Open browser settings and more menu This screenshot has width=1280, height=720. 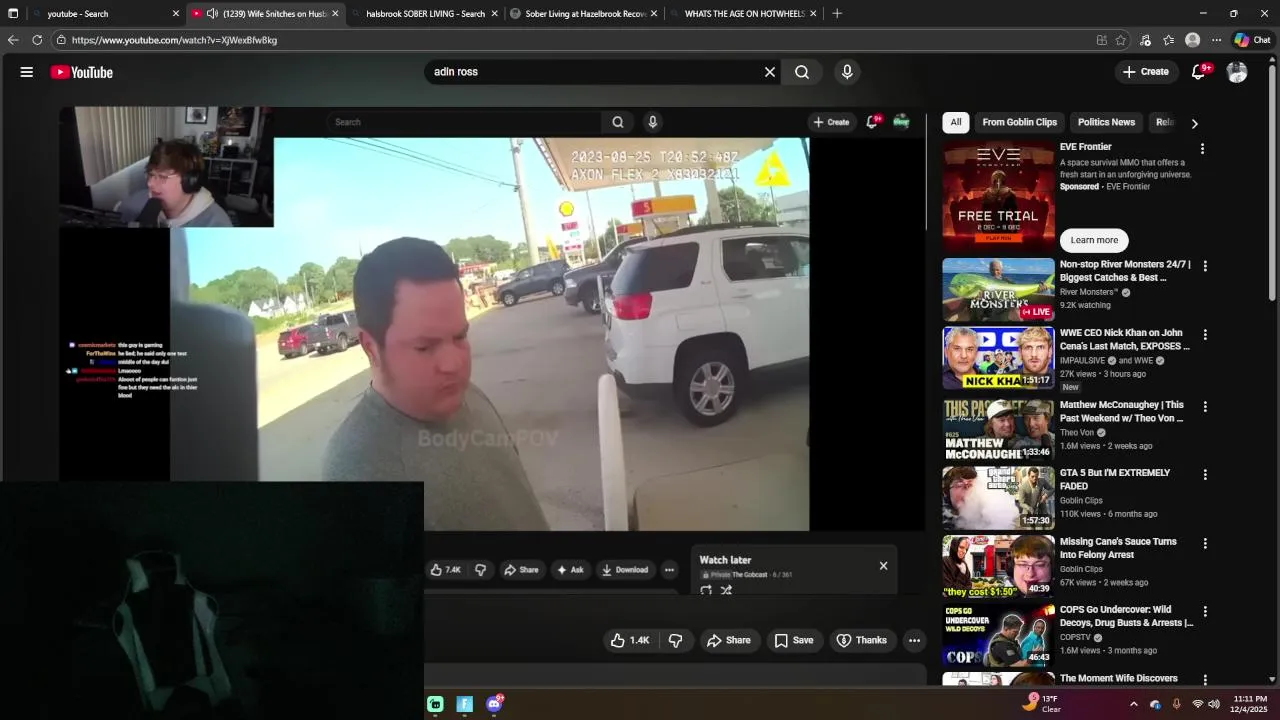click(1216, 40)
